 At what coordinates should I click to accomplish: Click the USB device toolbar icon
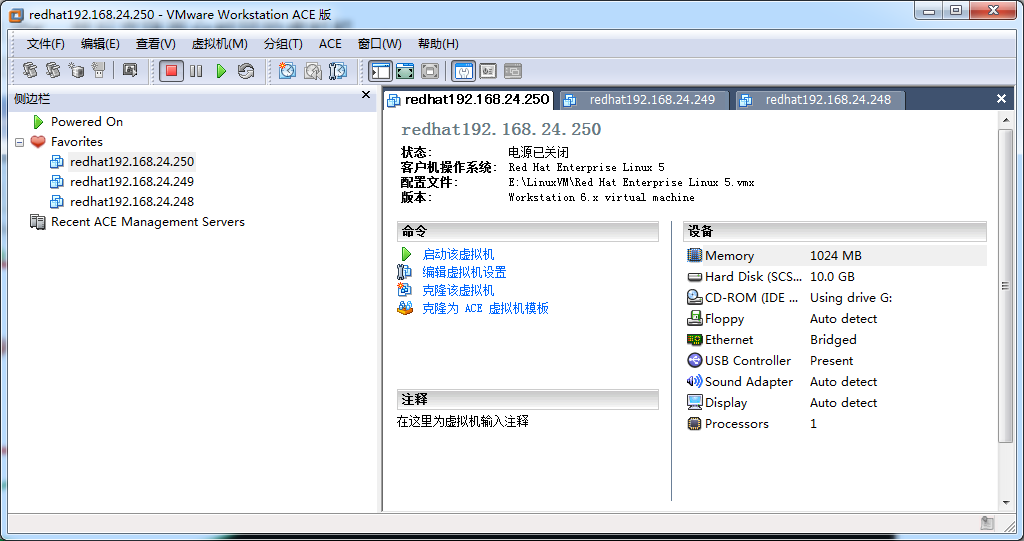pyautogui.click(x=99, y=71)
